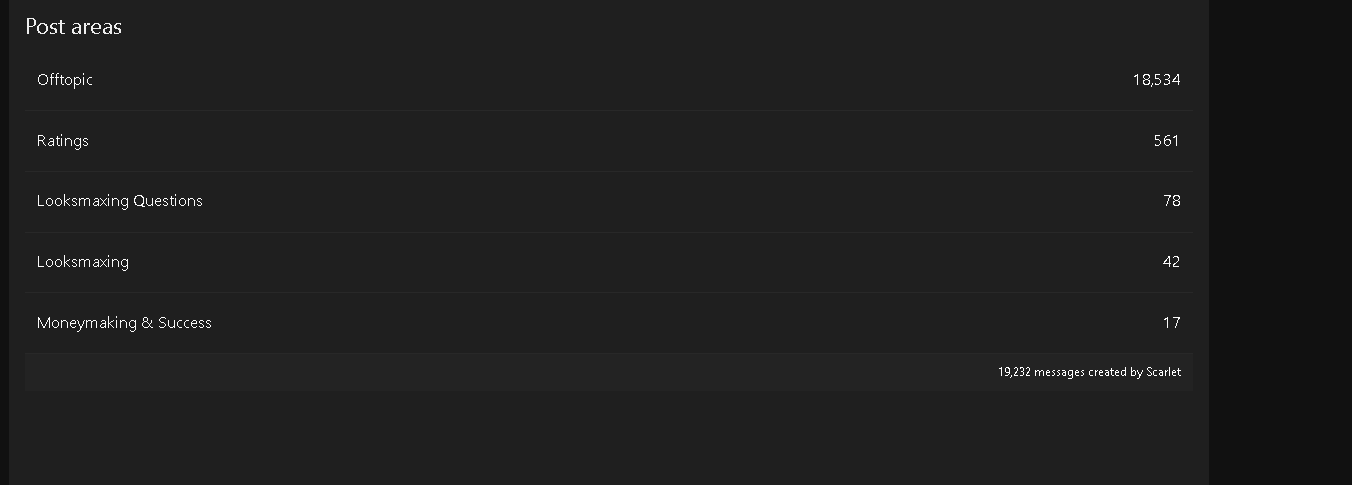This screenshot has height=485, width=1352.
Task: Click the 18,534 Offtopic post count
Action: [1157, 80]
